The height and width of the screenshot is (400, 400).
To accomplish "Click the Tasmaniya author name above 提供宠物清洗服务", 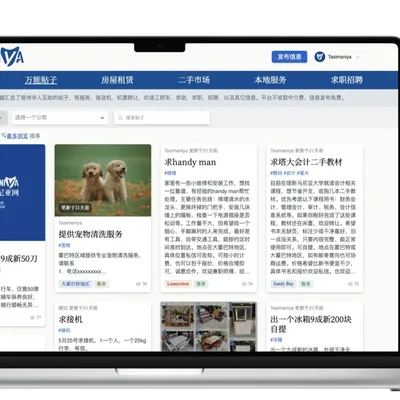I will coord(70,223).
